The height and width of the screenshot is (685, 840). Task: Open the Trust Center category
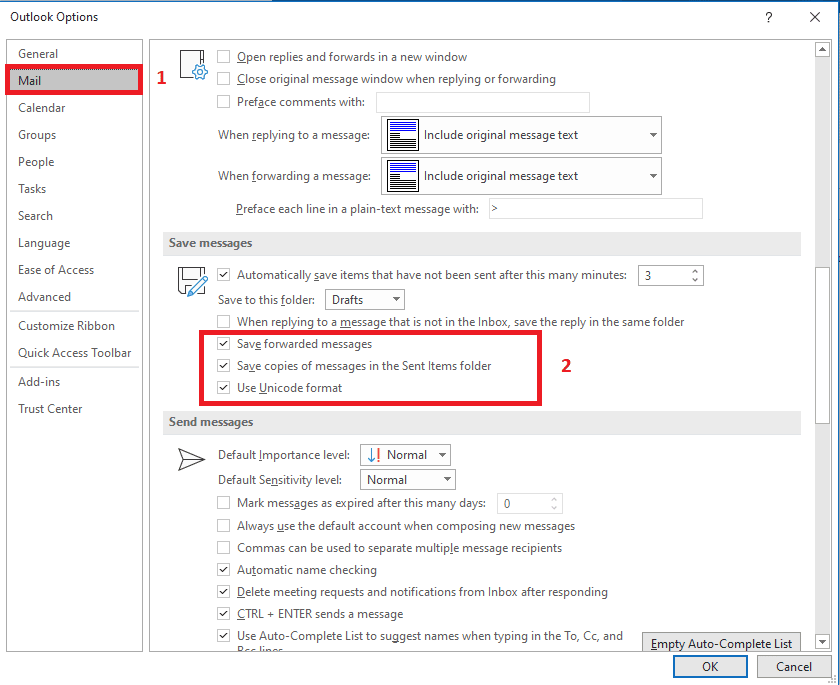[x=74, y=409]
